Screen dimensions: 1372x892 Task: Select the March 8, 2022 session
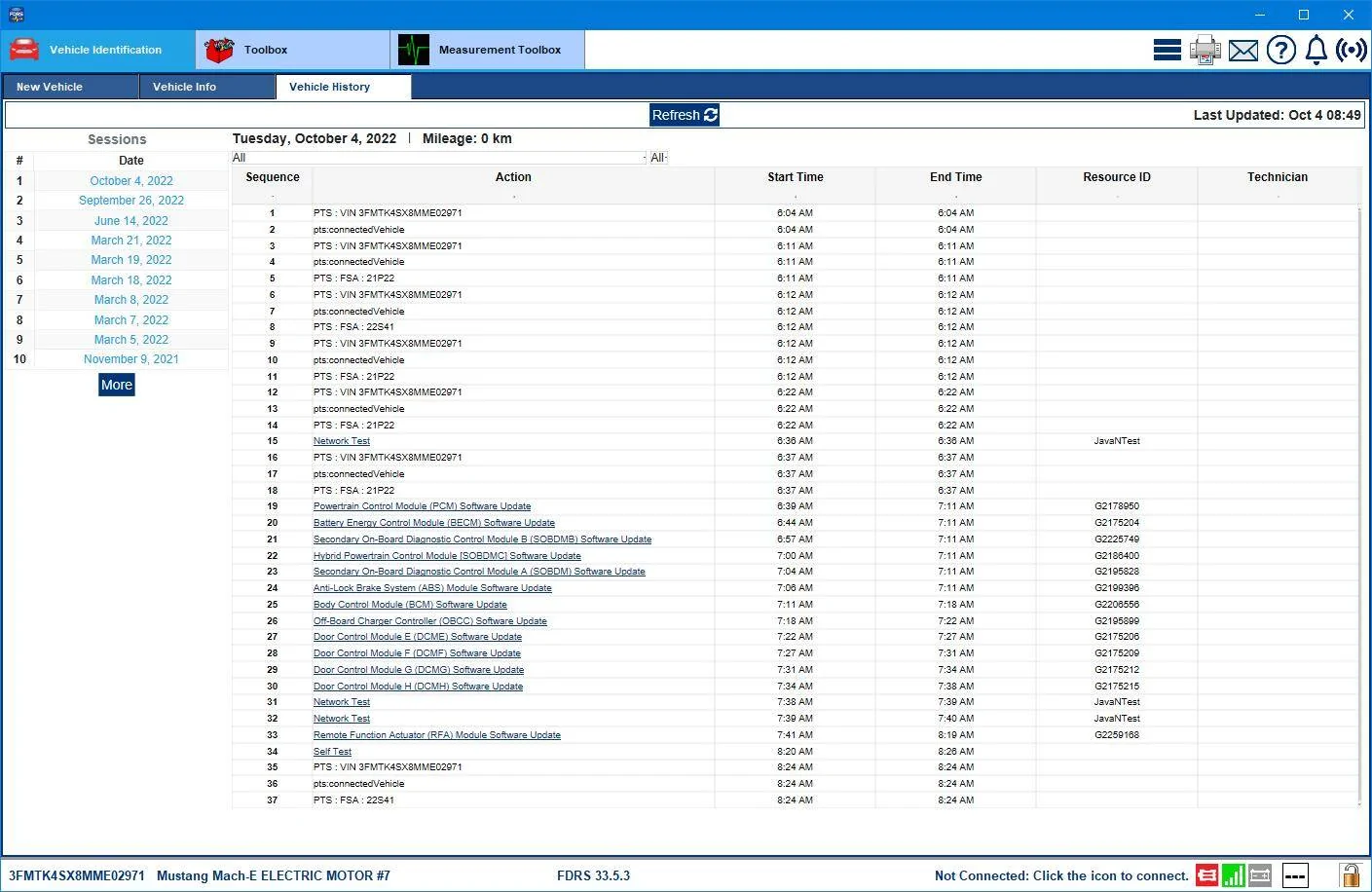pyautogui.click(x=131, y=300)
